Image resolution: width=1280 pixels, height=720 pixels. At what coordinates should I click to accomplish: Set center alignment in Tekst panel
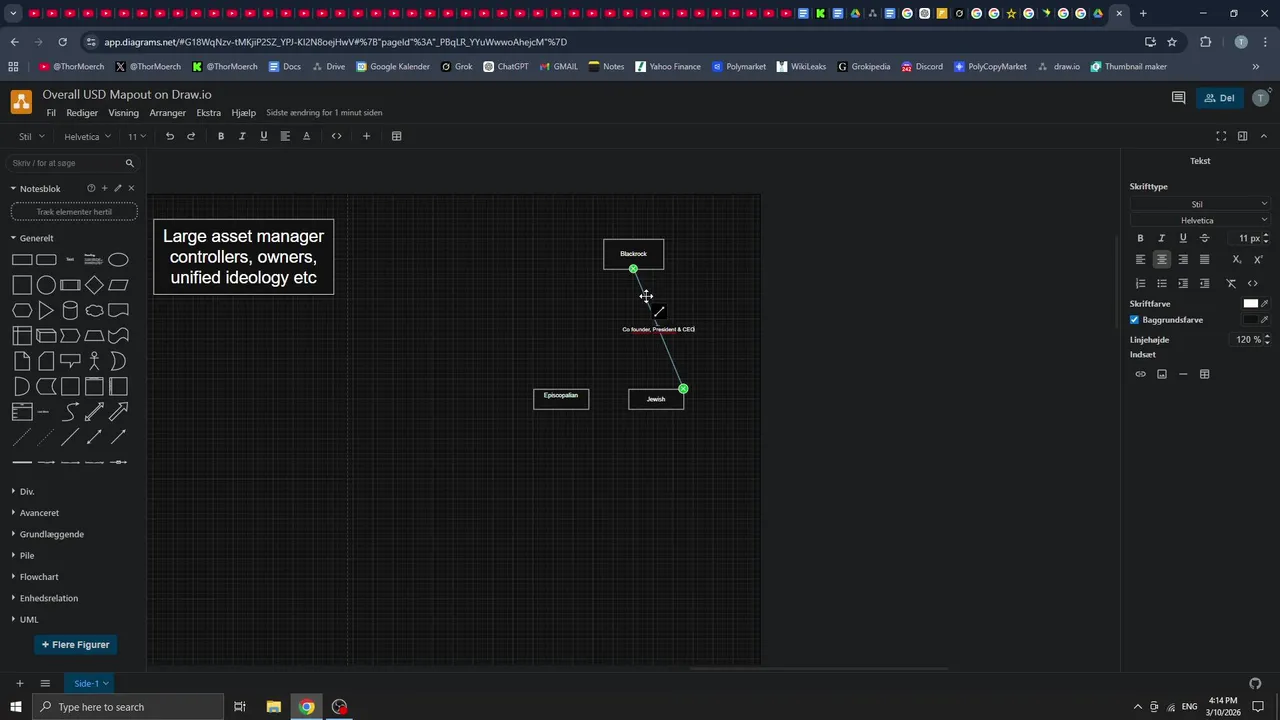(x=1161, y=259)
